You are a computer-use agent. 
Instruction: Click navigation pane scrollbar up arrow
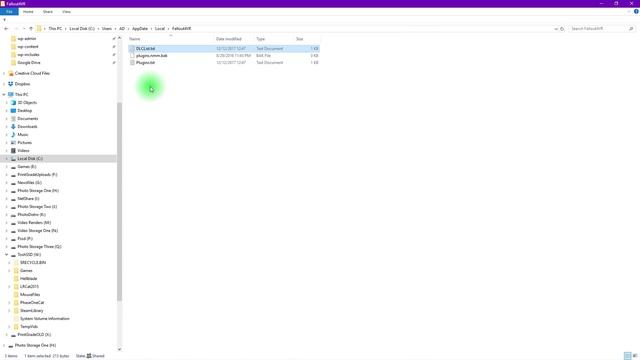(120, 38)
